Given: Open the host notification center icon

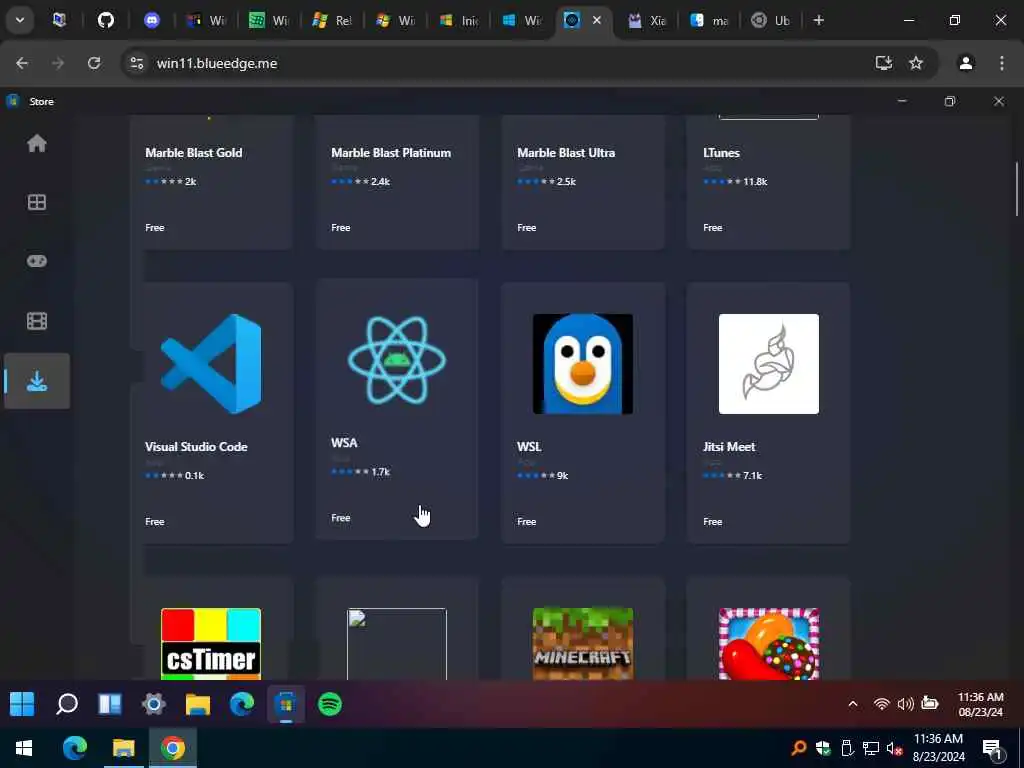Looking at the screenshot, I should click(x=993, y=748).
